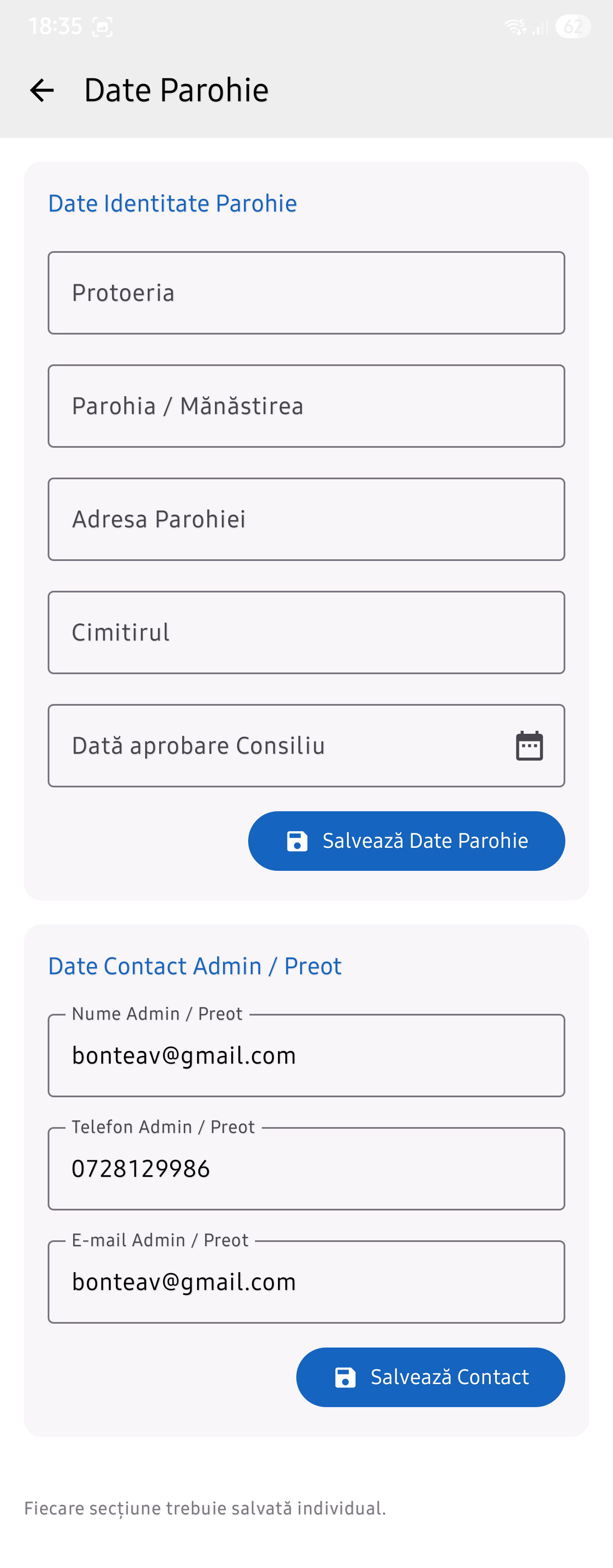Select the Parohia / Mănăstirea field

[x=306, y=405]
